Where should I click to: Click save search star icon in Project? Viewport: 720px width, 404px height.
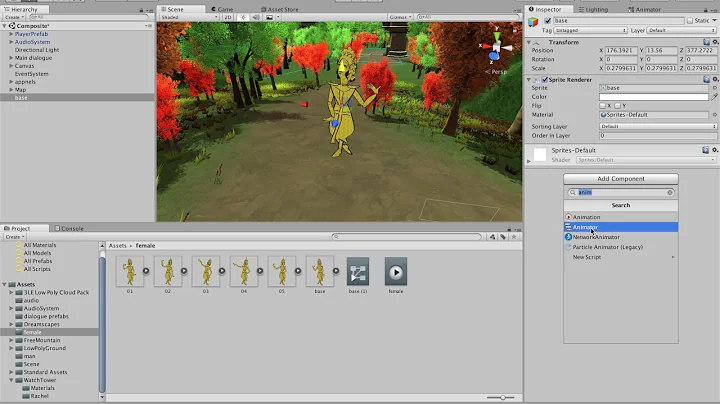point(514,237)
